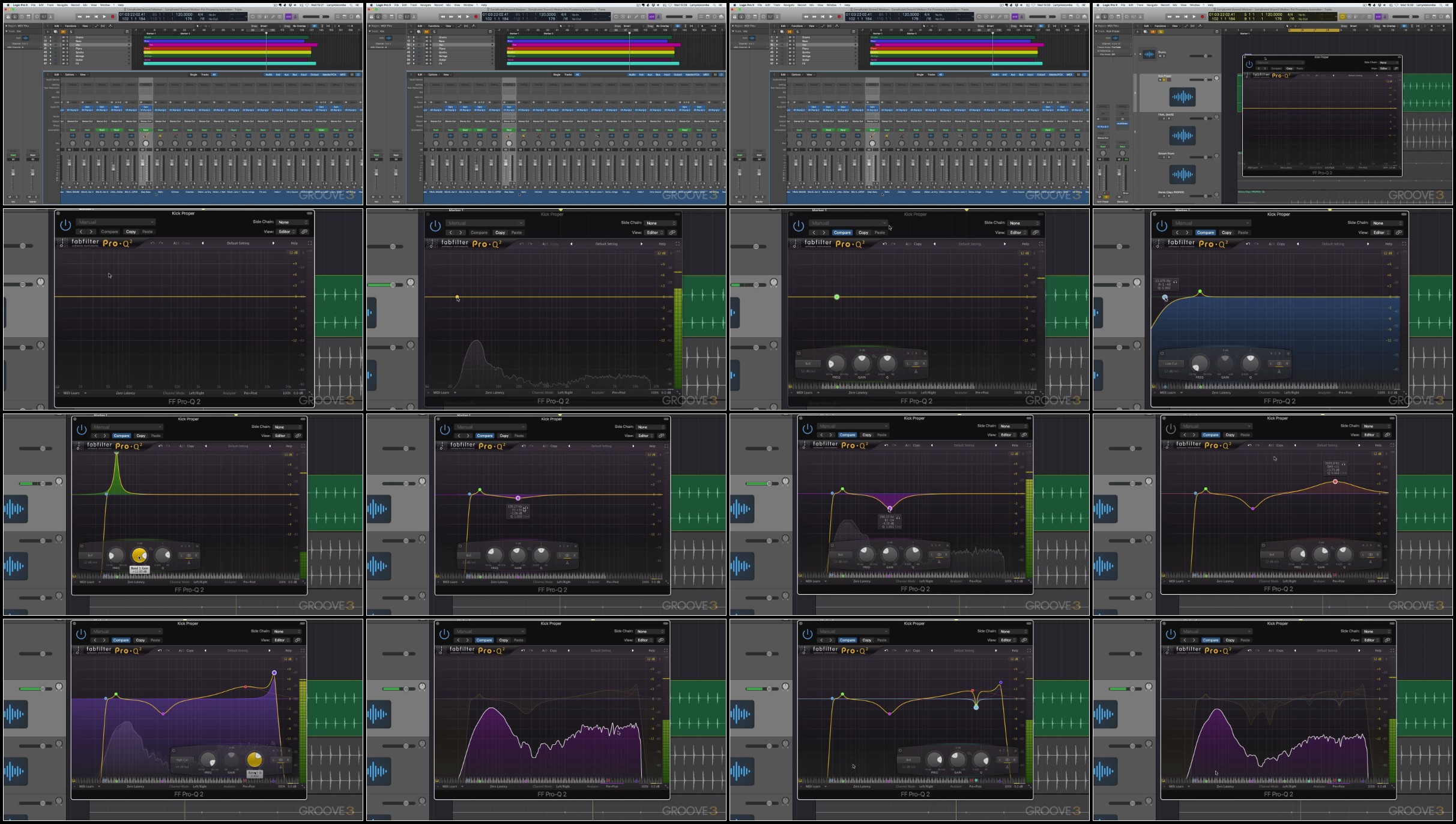Click full-screen icon in empty flat-EQ frame
The width and height of the screenshot is (1456, 824).
point(310,243)
